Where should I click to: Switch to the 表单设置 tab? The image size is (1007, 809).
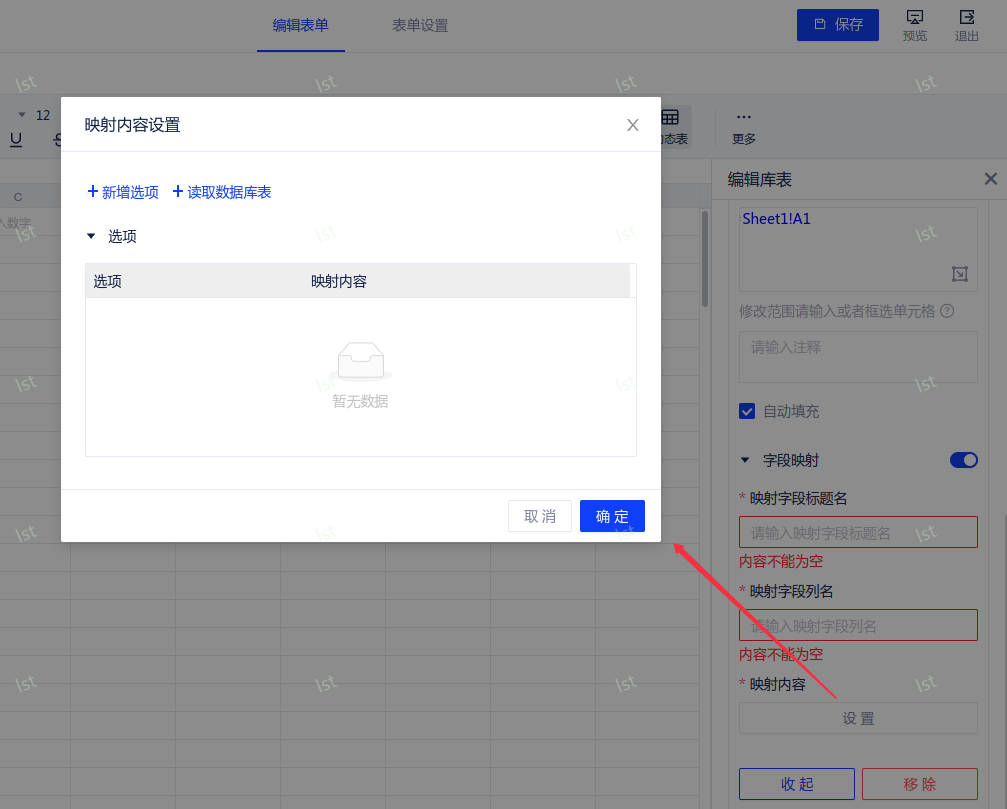tap(420, 26)
